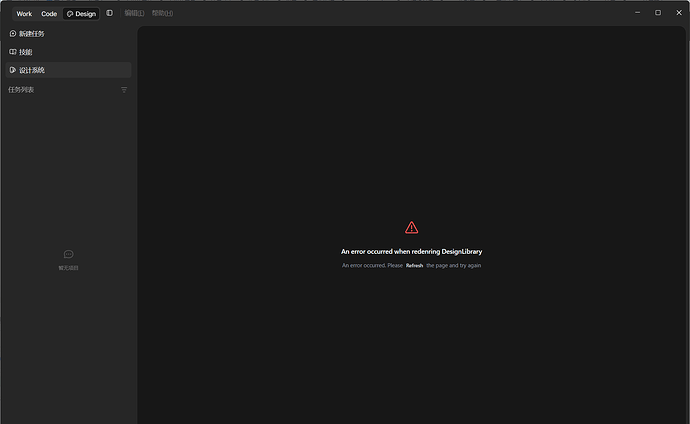Open the 编辑(E) edit menu

[x=134, y=13]
